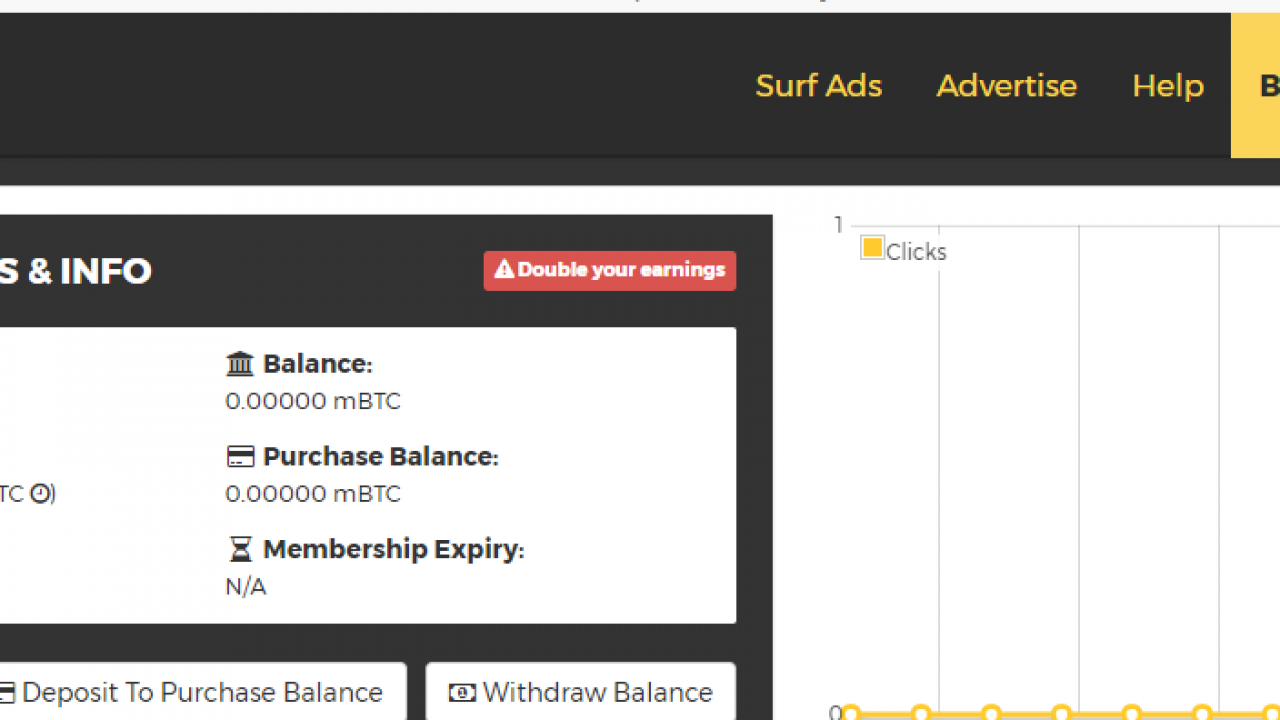Select the leftmost data point on the Clicks chart
The height and width of the screenshot is (720, 1280).
pyautogui.click(x=850, y=714)
